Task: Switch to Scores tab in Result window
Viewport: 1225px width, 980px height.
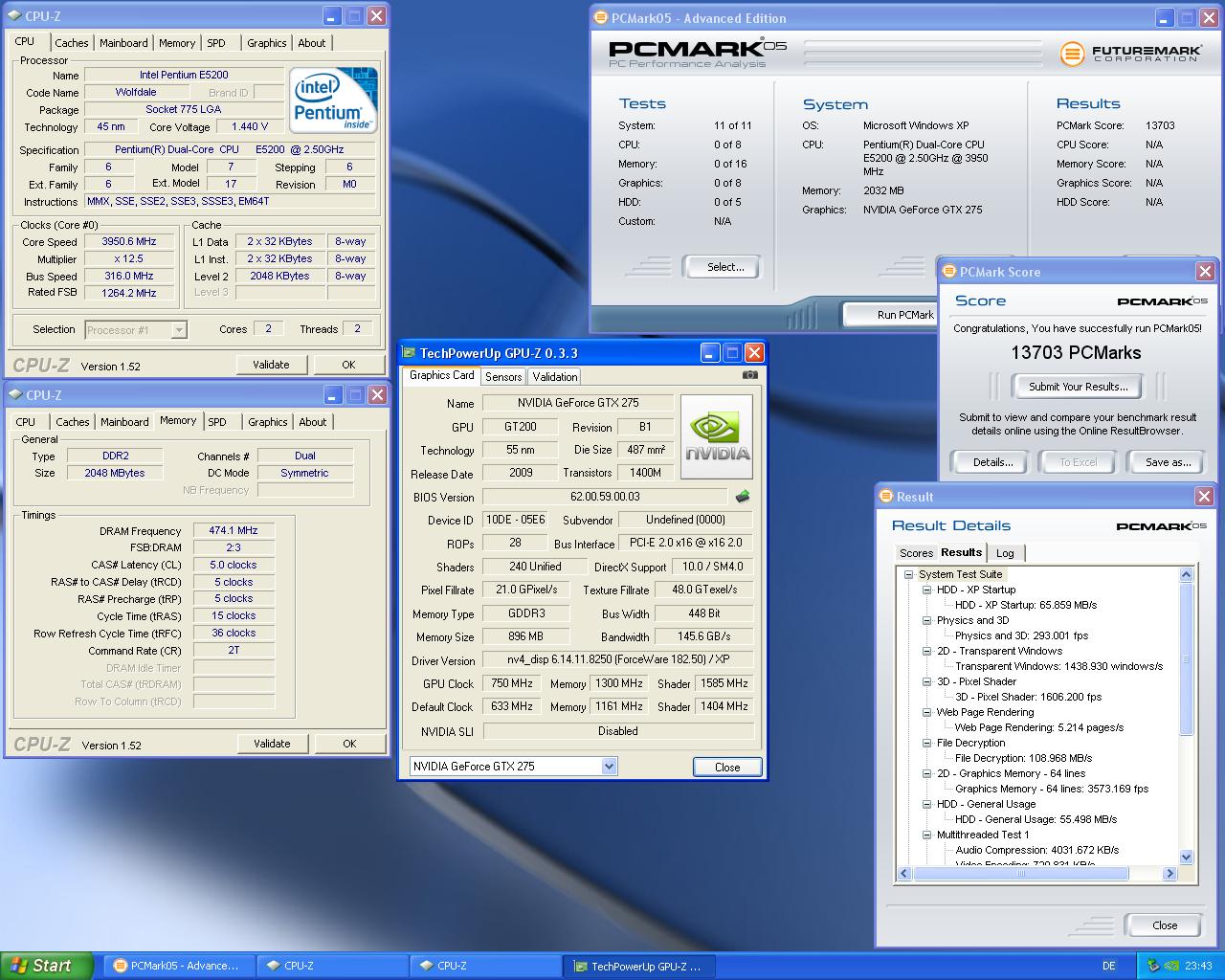Action: pos(916,553)
